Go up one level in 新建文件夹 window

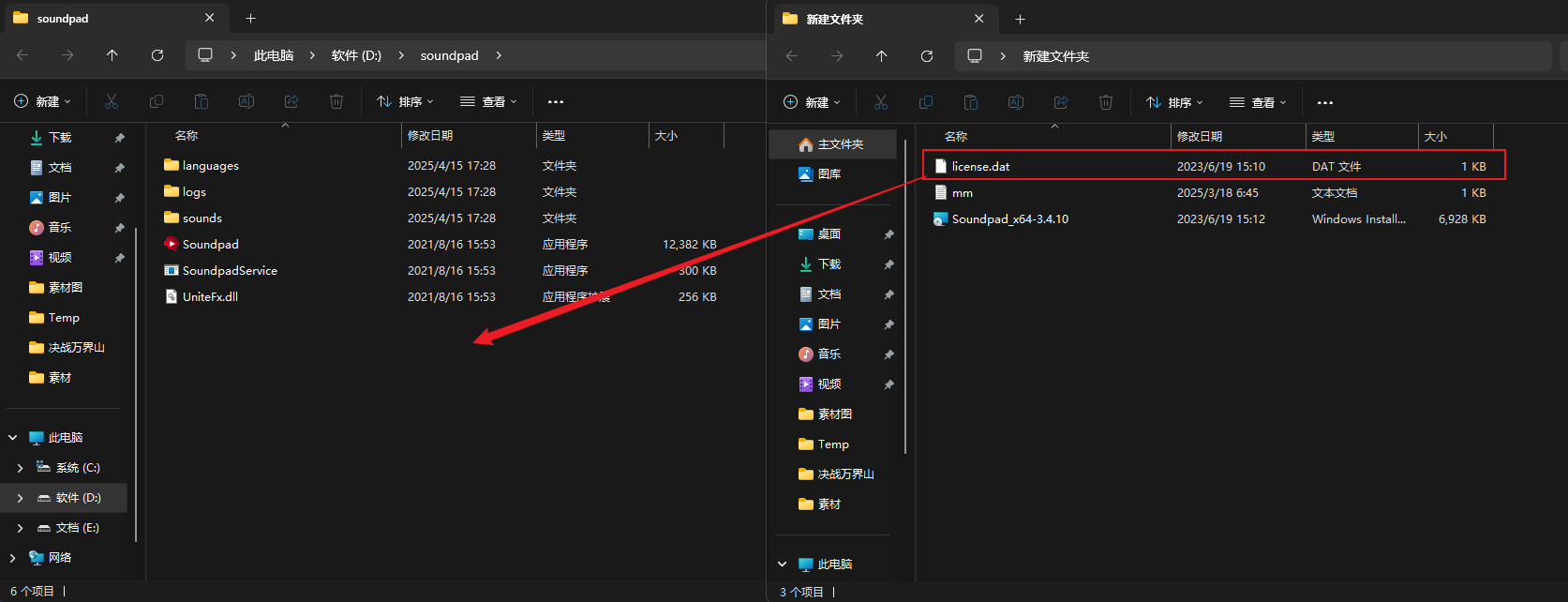click(882, 56)
